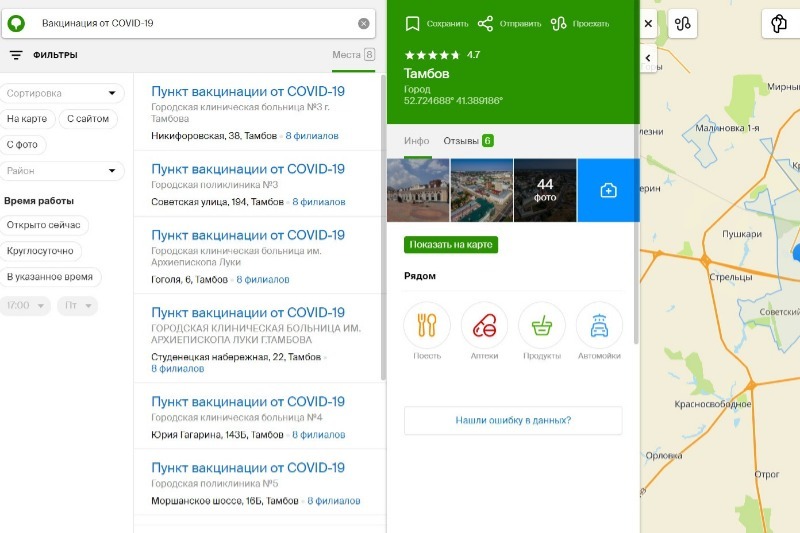Enable the В указанное время filter
This screenshot has width=800, height=533.
(49, 277)
